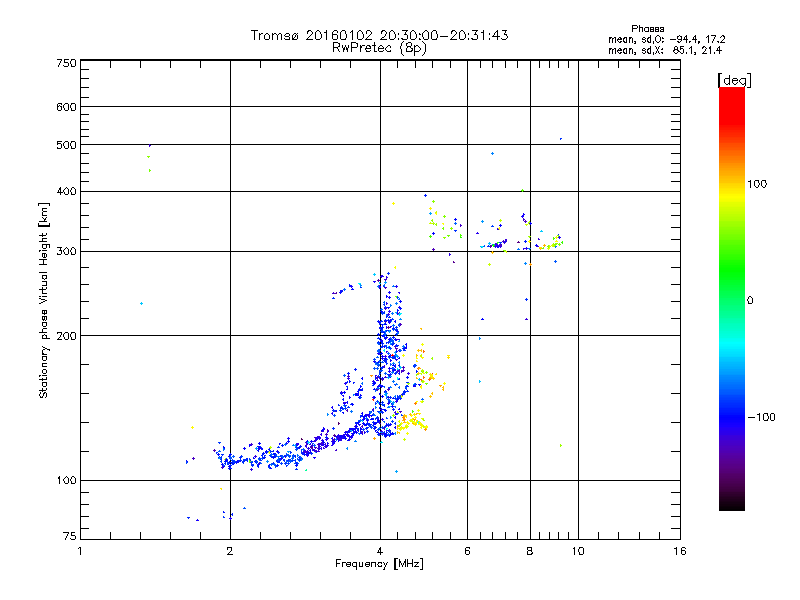Click the "400" height axis label
800x600 pixels.
66,192
